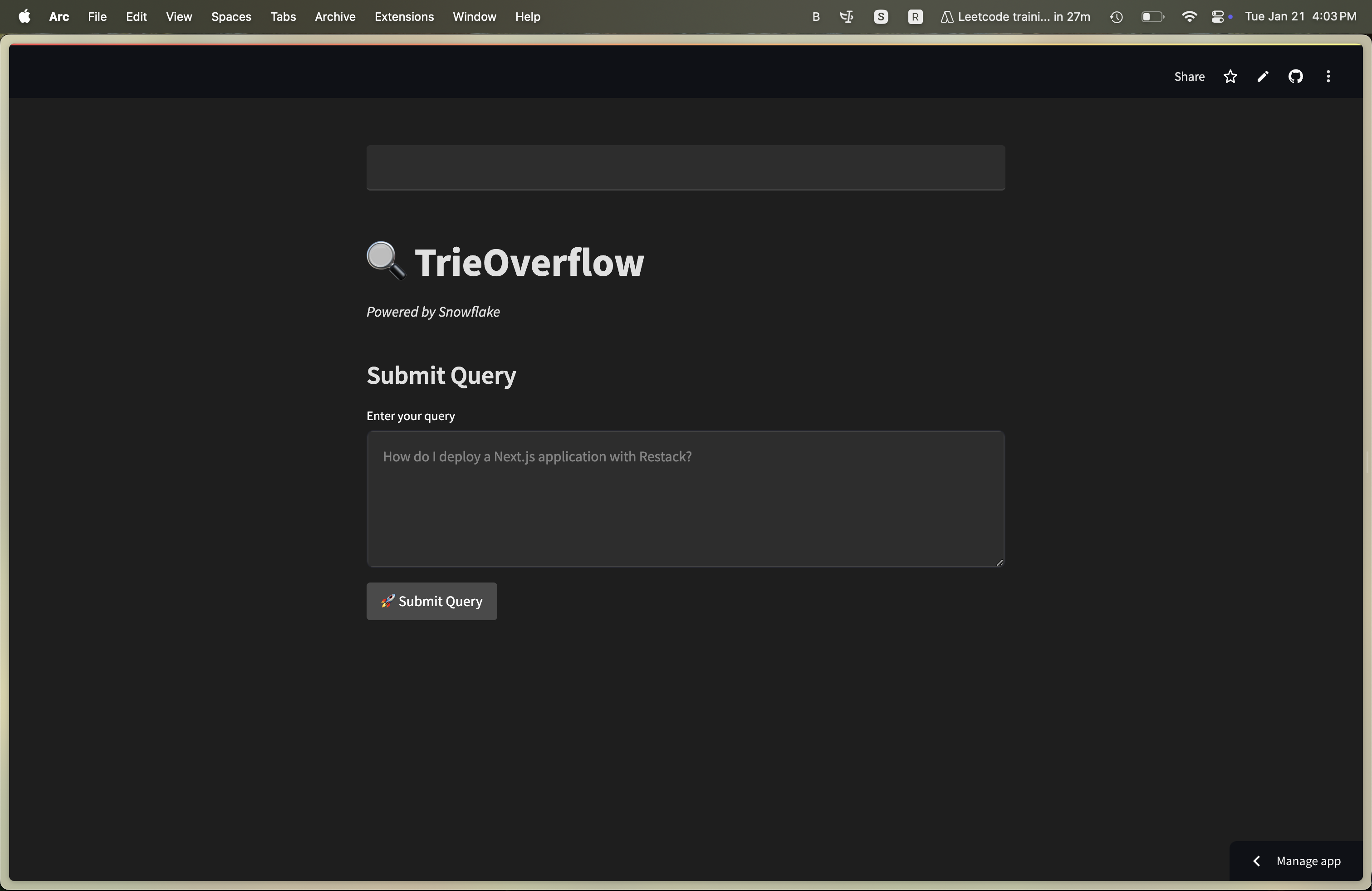
Task: Open the Wi-Fi status icon
Action: pyautogui.click(x=1189, y=17)
